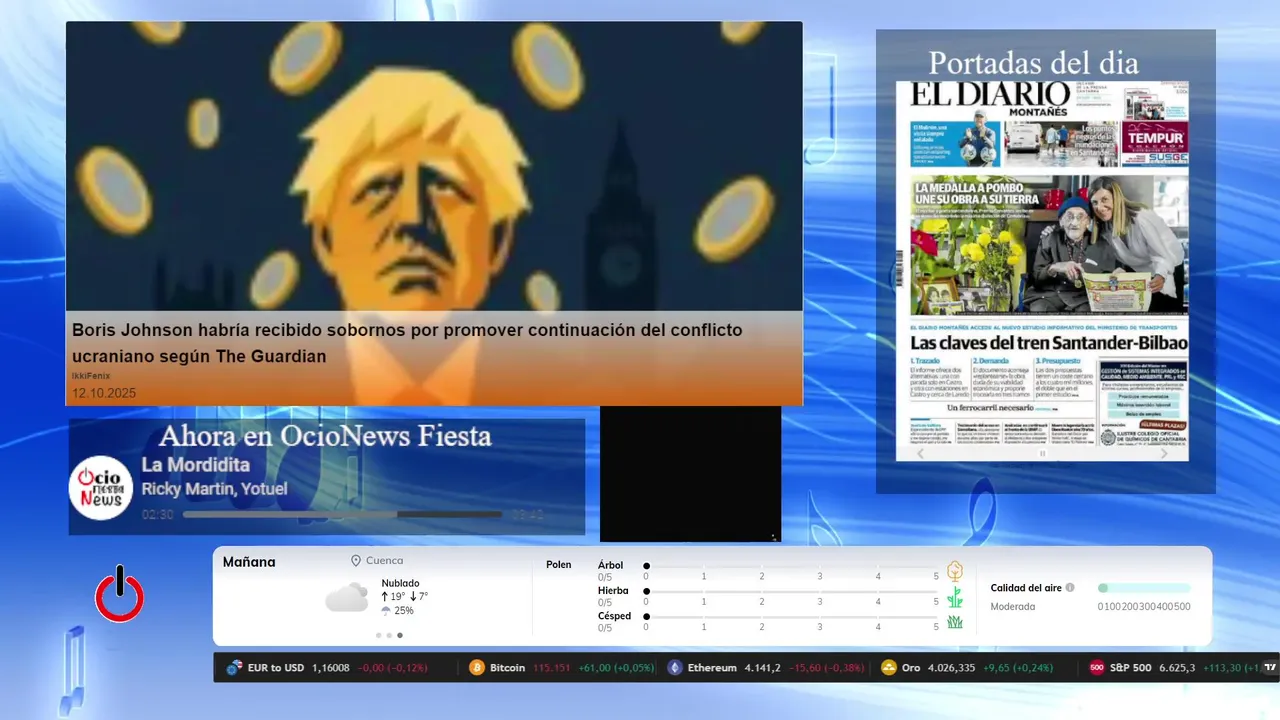Click the Oro gold icon in ticker

888,668
